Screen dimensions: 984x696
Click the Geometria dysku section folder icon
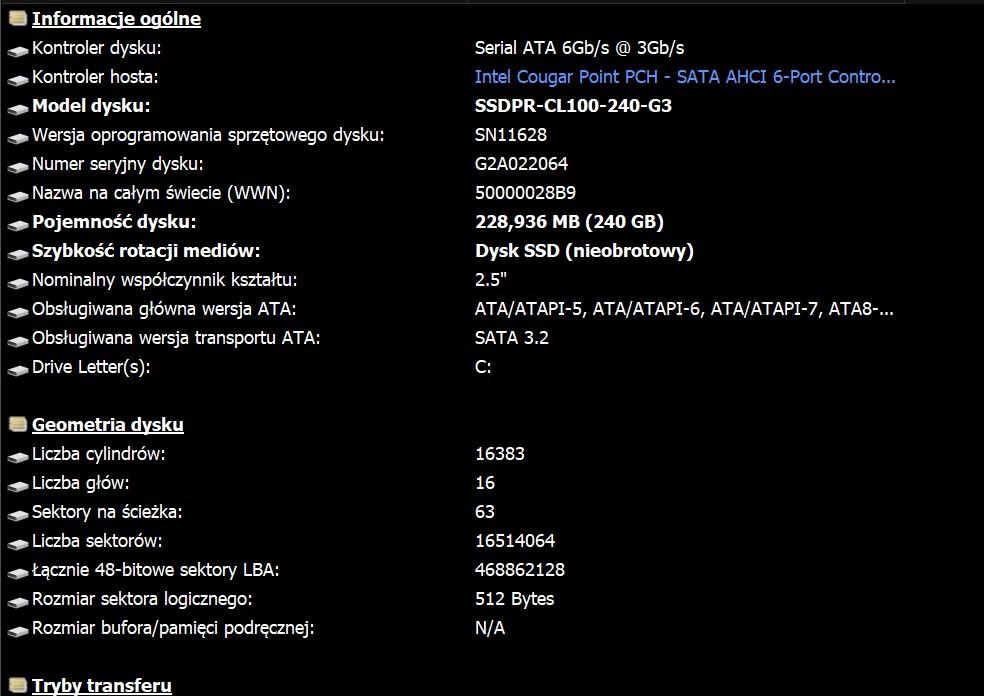[17, 424]
